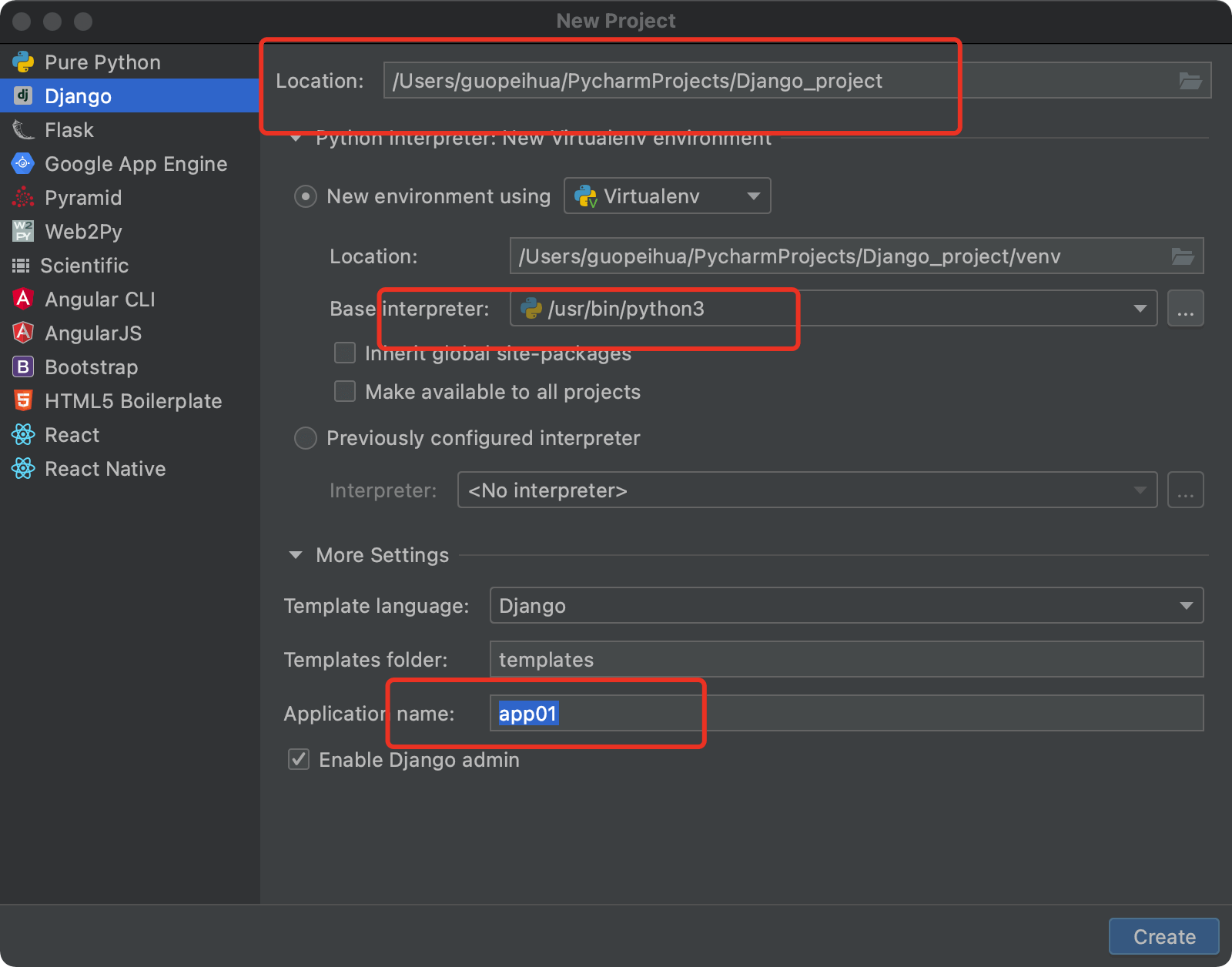Browse project location folder icon
1232x967 pixels.
pyautogui.click(x=1190, y=81)
